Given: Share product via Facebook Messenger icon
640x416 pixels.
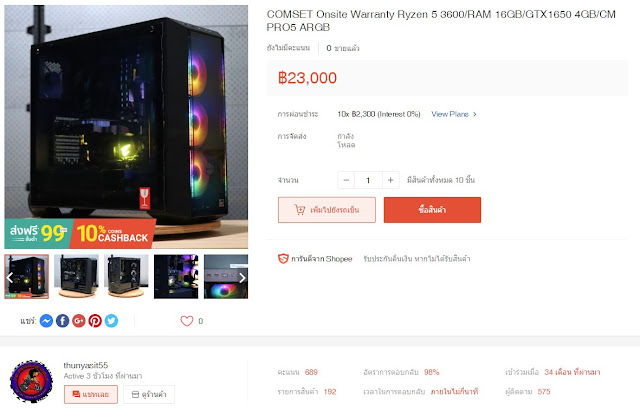Looking at the screenshot, I should coord(46,321).
